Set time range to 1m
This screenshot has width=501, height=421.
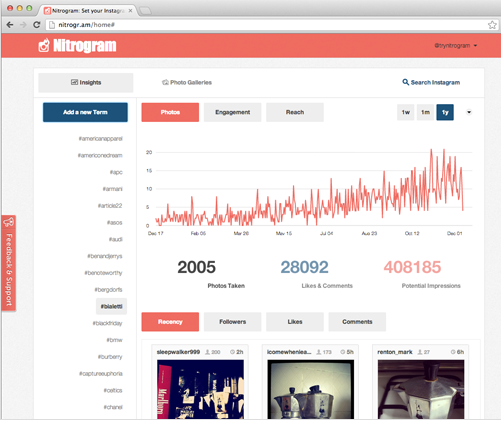click(x=425, y=112)
